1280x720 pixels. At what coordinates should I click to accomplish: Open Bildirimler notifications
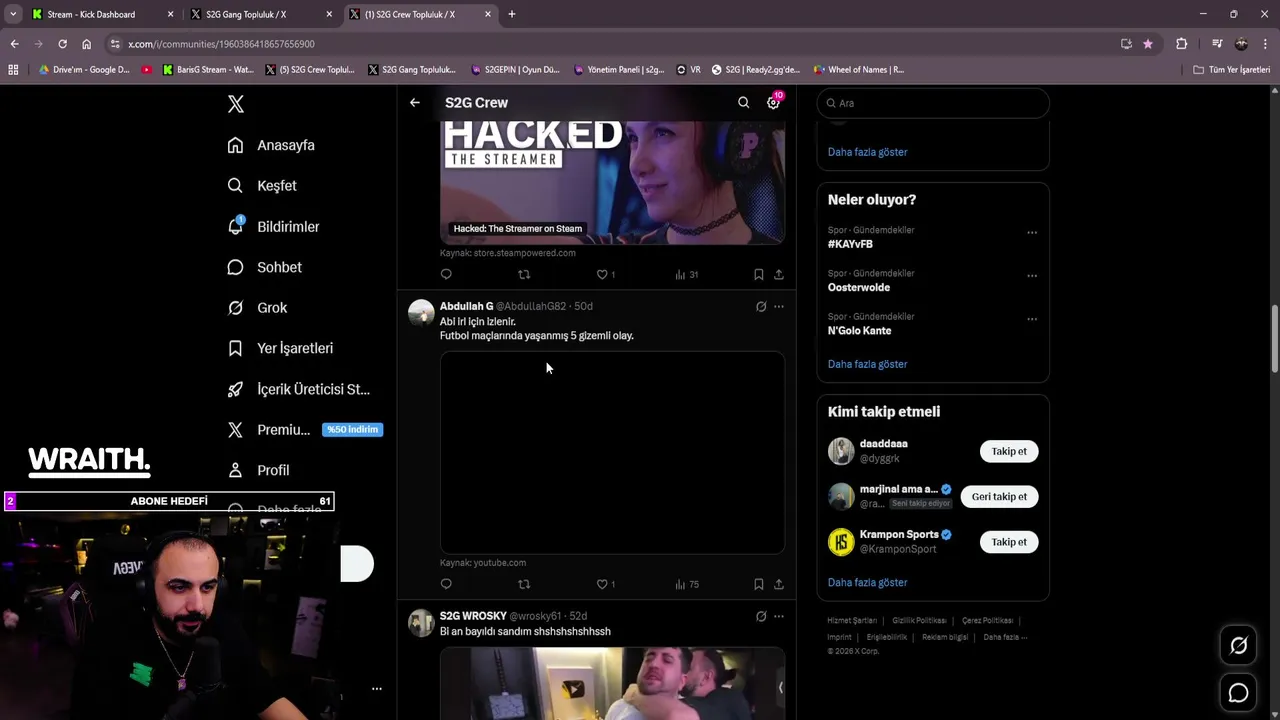pos(273,227)
